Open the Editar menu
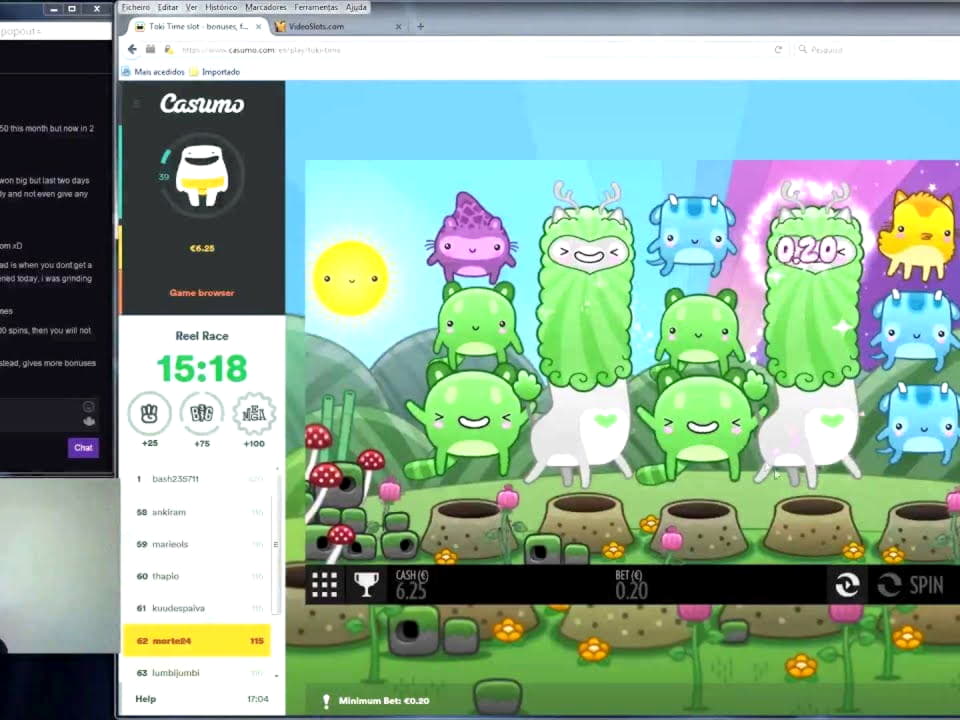960x720 pixels. (168, 7)
